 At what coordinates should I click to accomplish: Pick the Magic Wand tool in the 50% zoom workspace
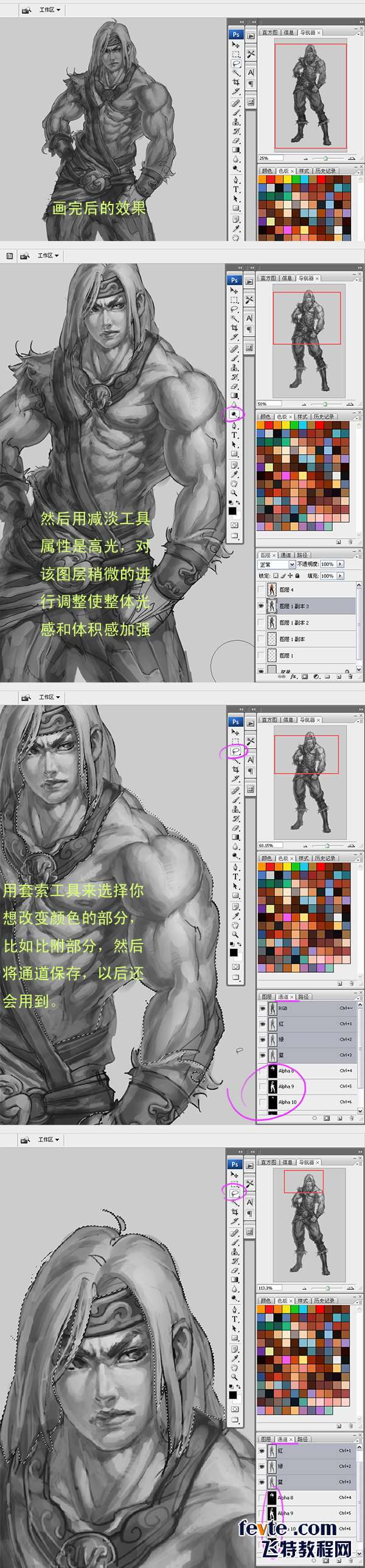(x=234, y=318)
